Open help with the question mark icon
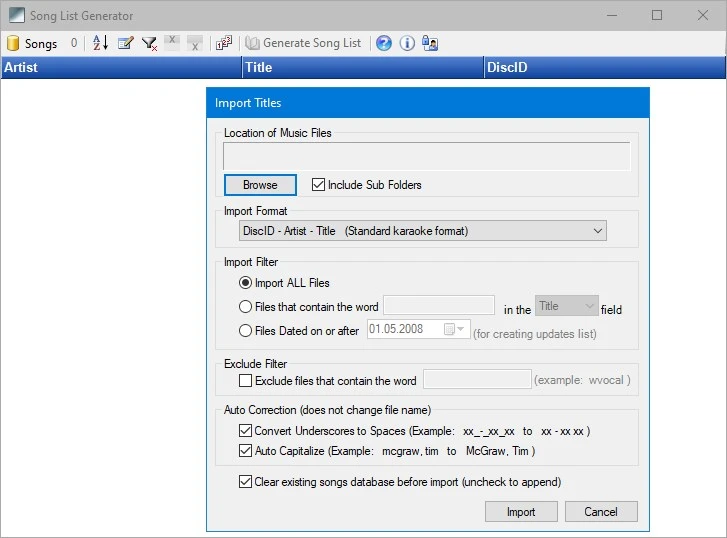The width and height of the screenshot is (727, 538). pos(383,43)
